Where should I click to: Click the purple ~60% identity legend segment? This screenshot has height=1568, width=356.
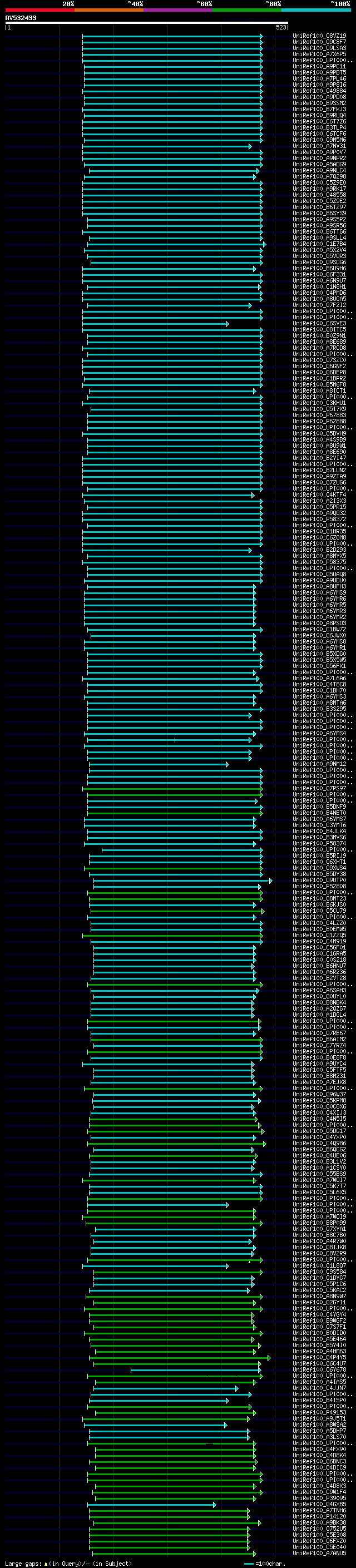(177, 10)
